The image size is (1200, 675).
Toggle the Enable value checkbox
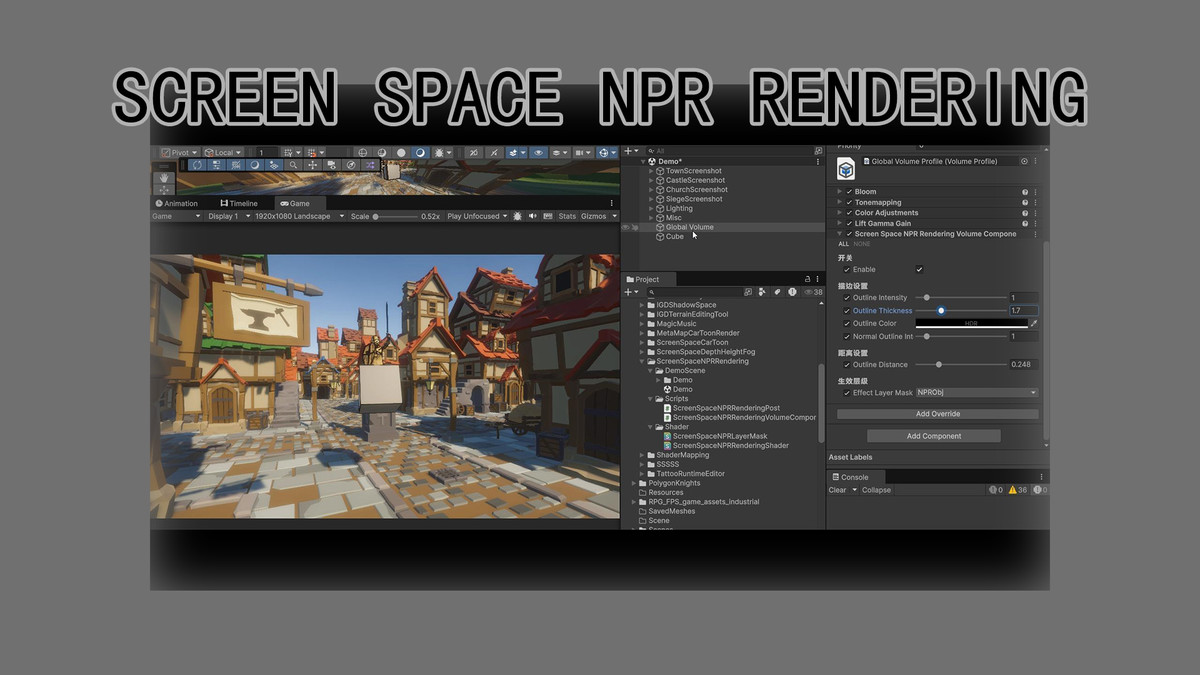pyautogui.click(x=919, y=269)
